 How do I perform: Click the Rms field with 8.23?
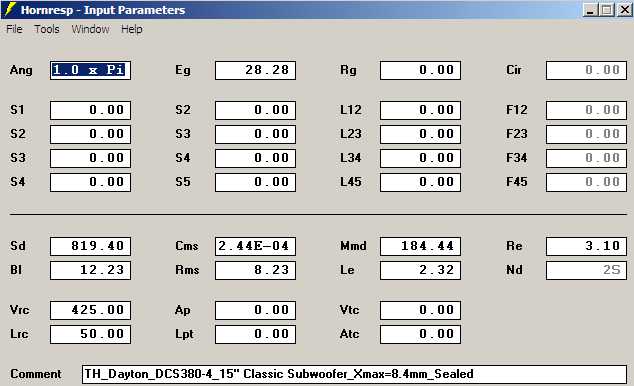pos(256,270)
